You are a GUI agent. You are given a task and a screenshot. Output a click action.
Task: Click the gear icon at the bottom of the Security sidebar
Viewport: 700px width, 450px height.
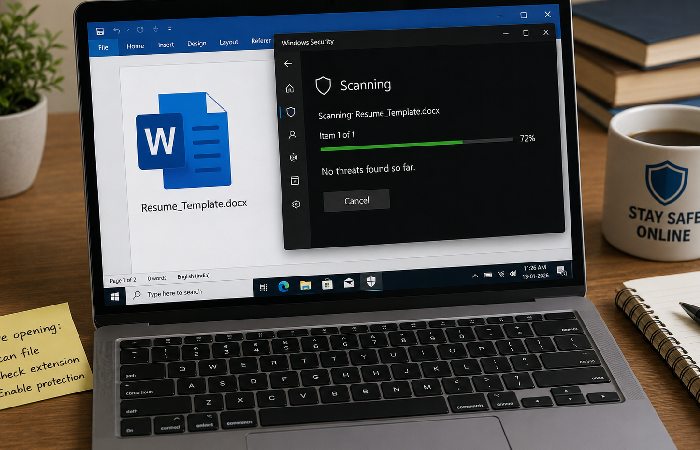[296, 204]
